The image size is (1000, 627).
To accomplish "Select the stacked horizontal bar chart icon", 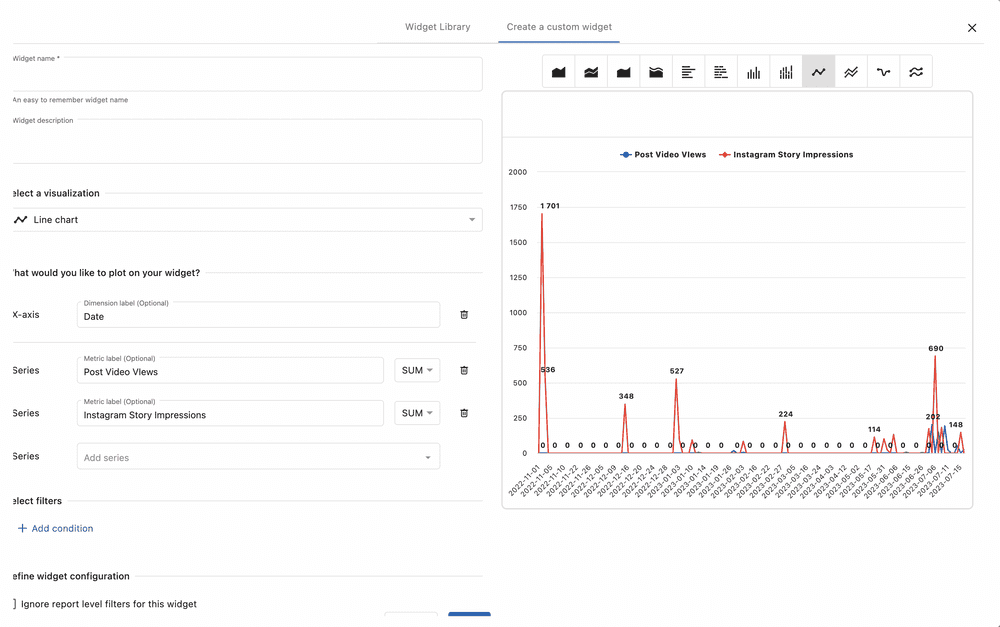I will click(720, 72).
